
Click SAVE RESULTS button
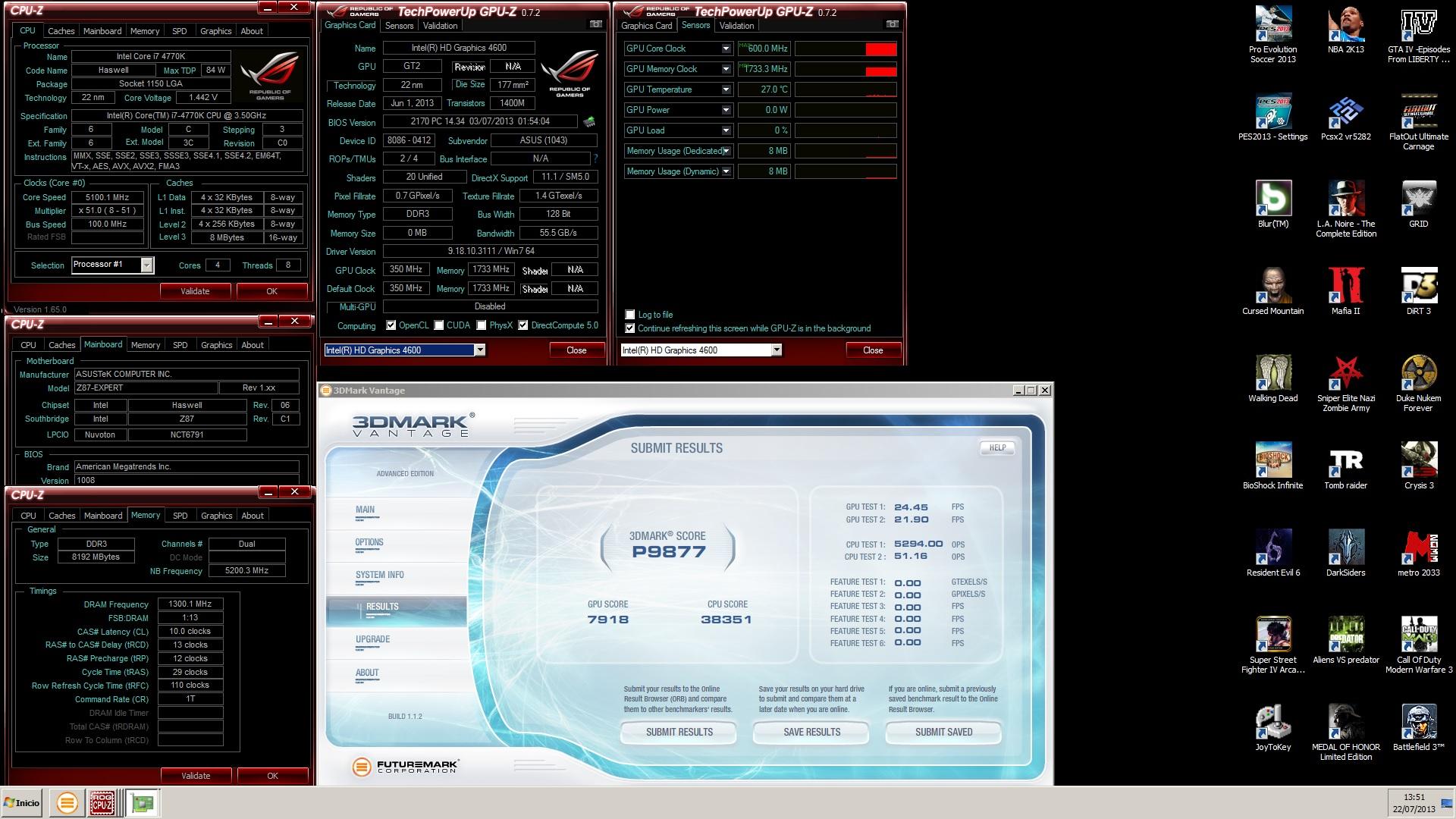click(x=811, y=732)
